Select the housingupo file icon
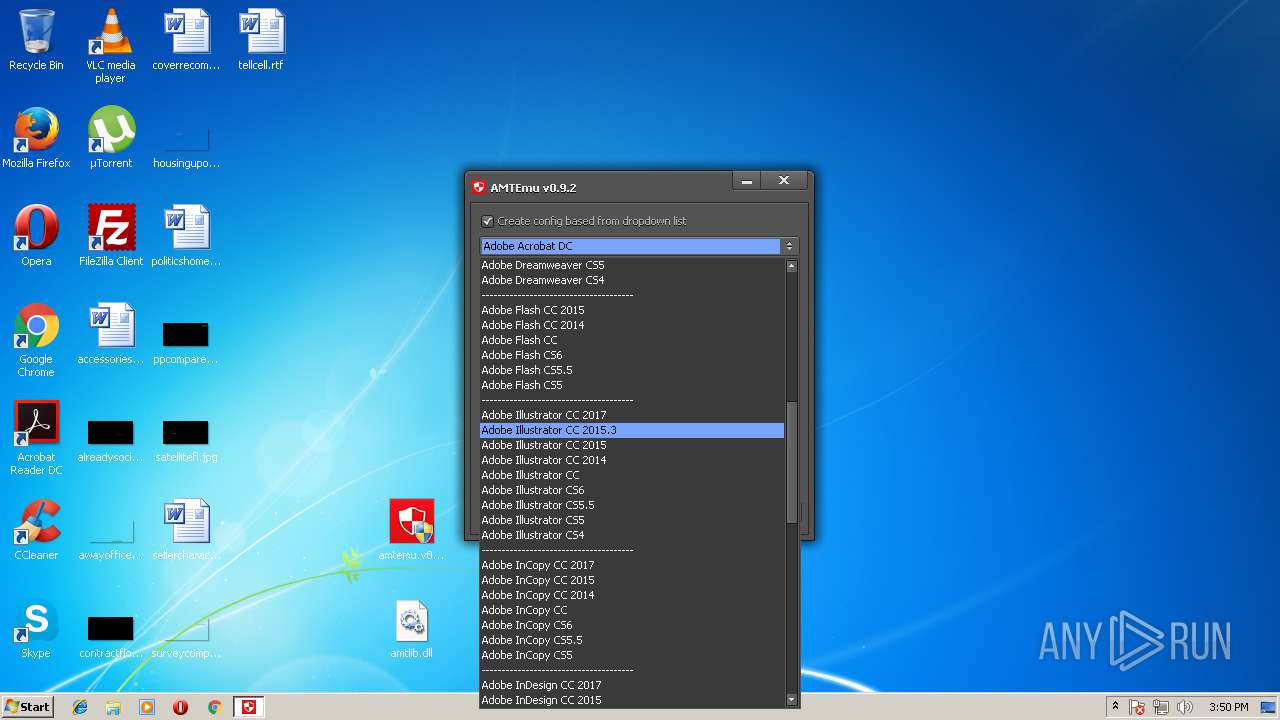 tap(186, 145)
